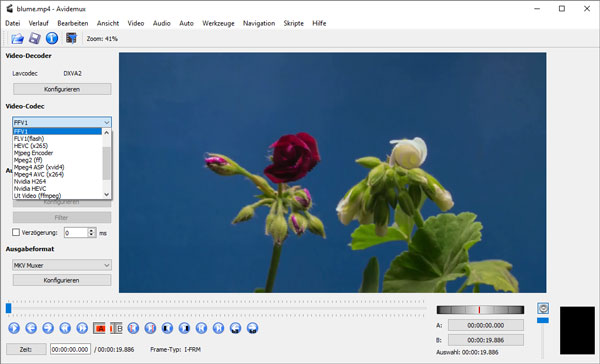Increase delay with stepper up arrow
The width and height of the screenshot is (600, 364).
pos(91,230)
